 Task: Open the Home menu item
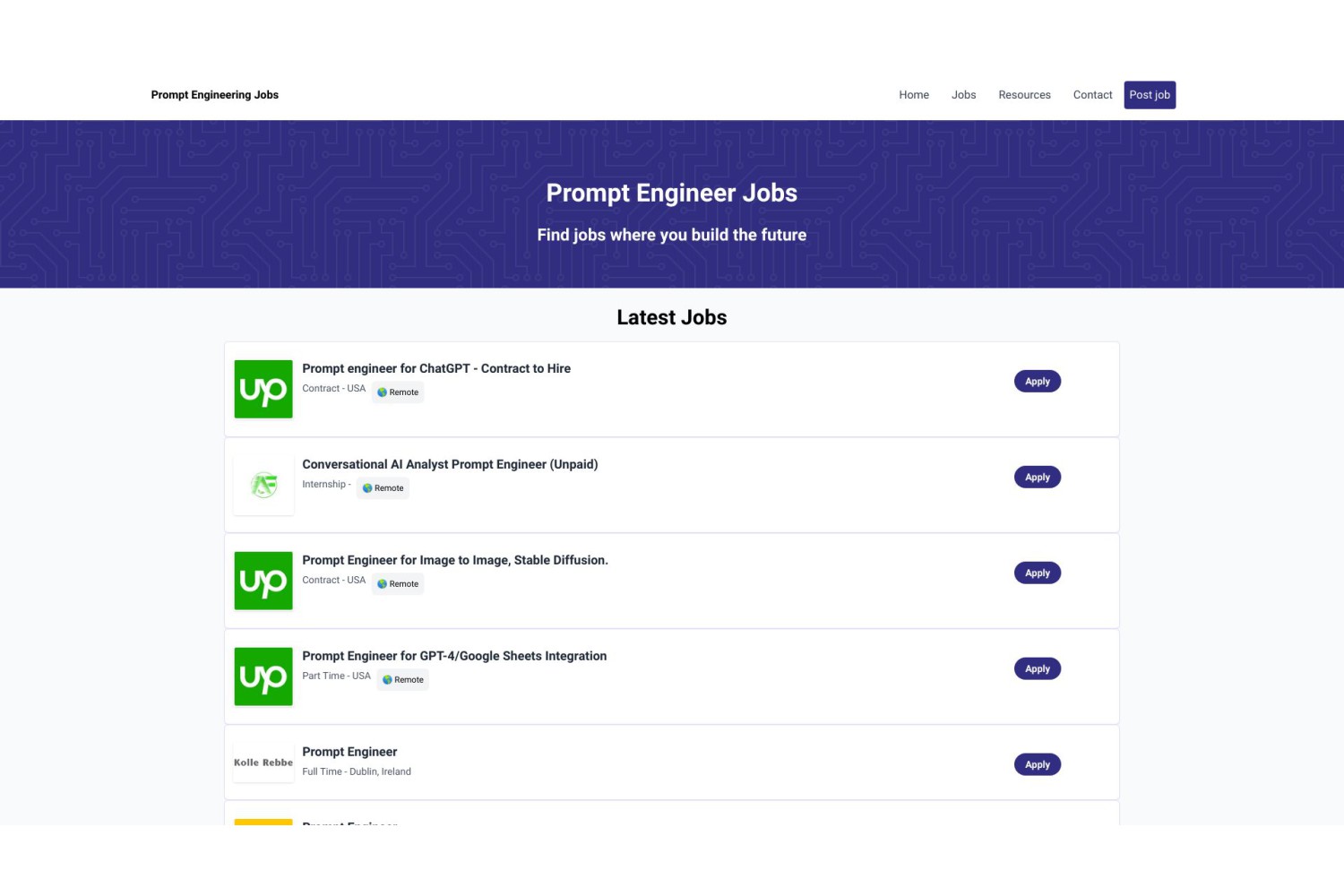click(x=914, y=95)
